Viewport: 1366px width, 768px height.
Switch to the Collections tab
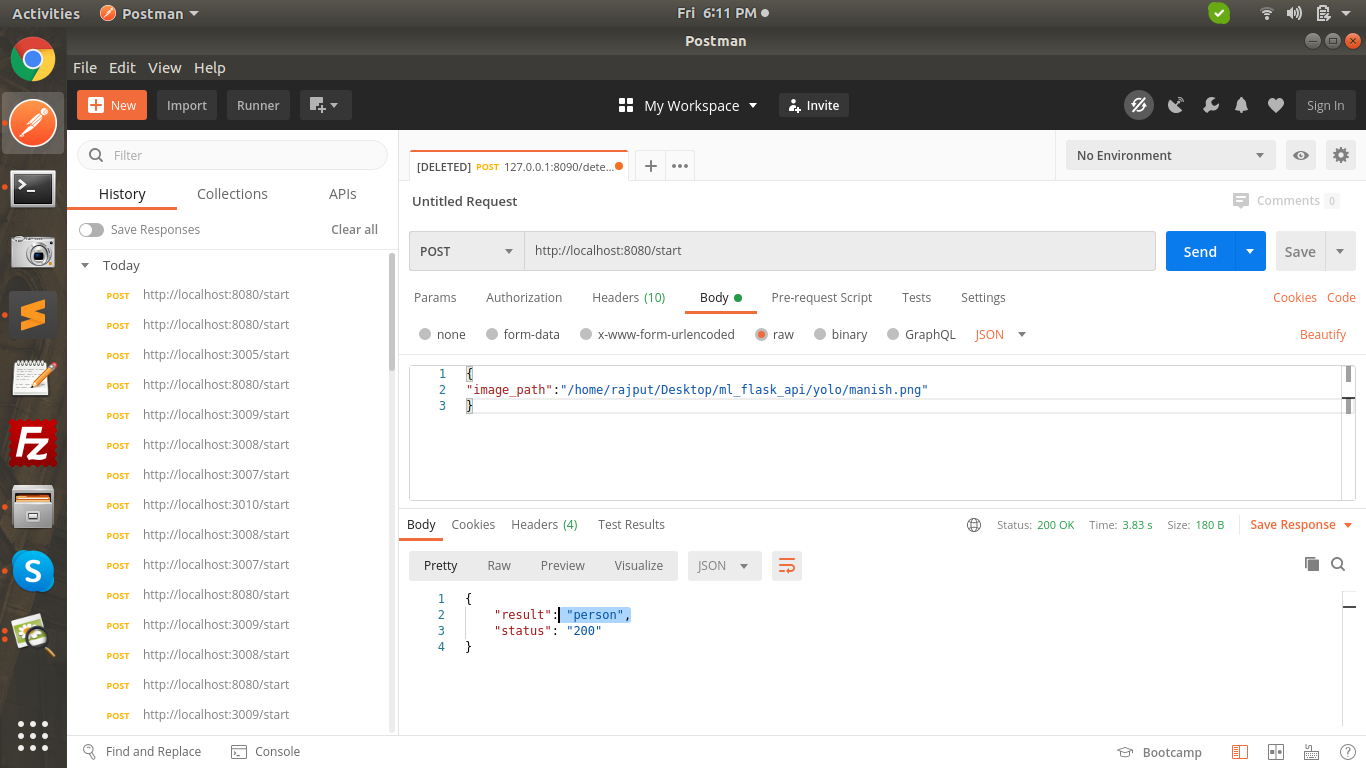point(232,193)
